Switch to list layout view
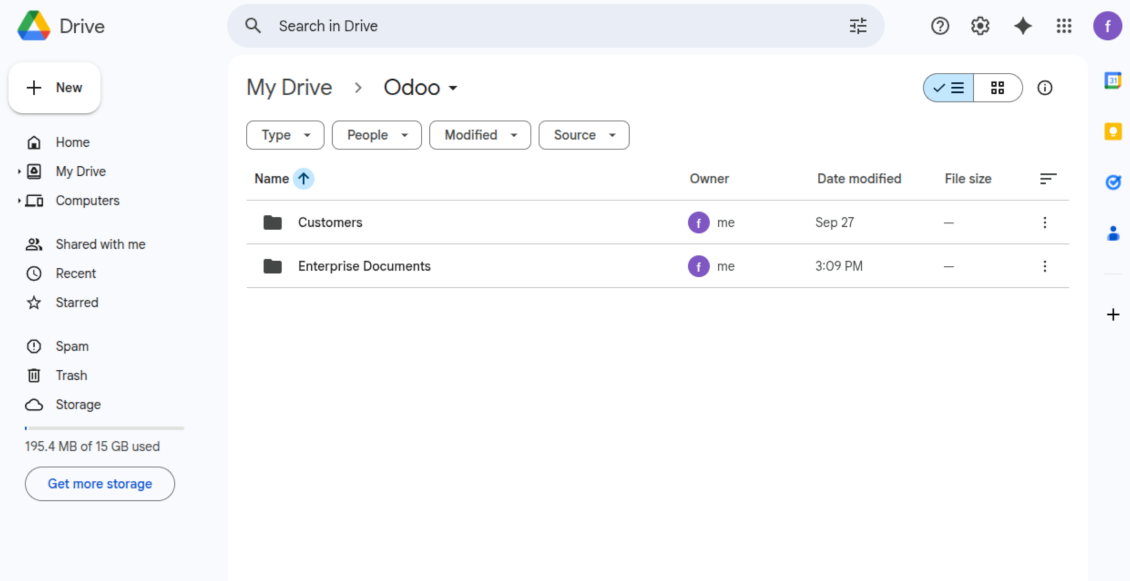The height and width of the screenshot is (581, 1130). (948, 88)
